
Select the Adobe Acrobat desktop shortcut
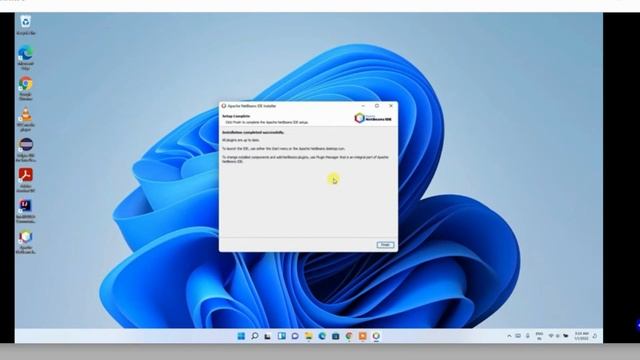pyautogui.click(x=25, y=180)
